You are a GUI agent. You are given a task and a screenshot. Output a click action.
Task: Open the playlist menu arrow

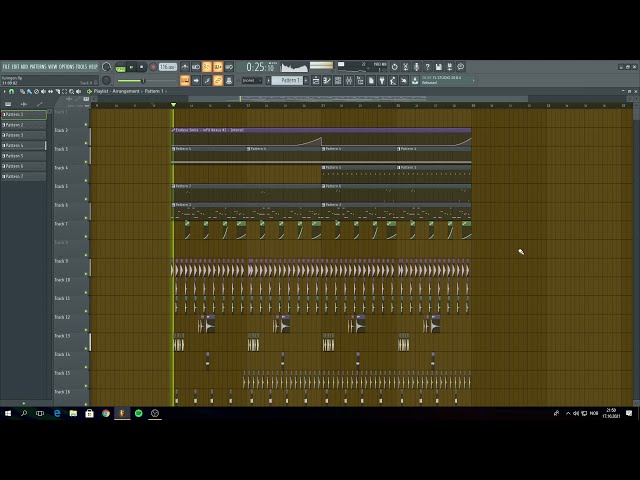click(x=4, y=91)
